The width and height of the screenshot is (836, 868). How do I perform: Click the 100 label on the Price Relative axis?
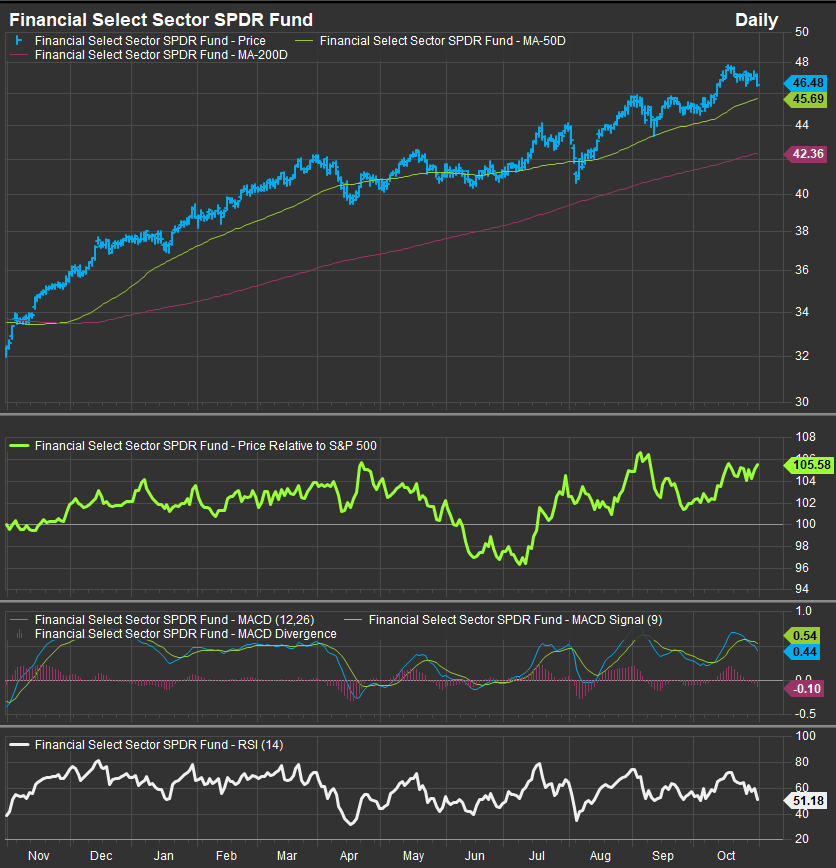[x=806, y=524]
